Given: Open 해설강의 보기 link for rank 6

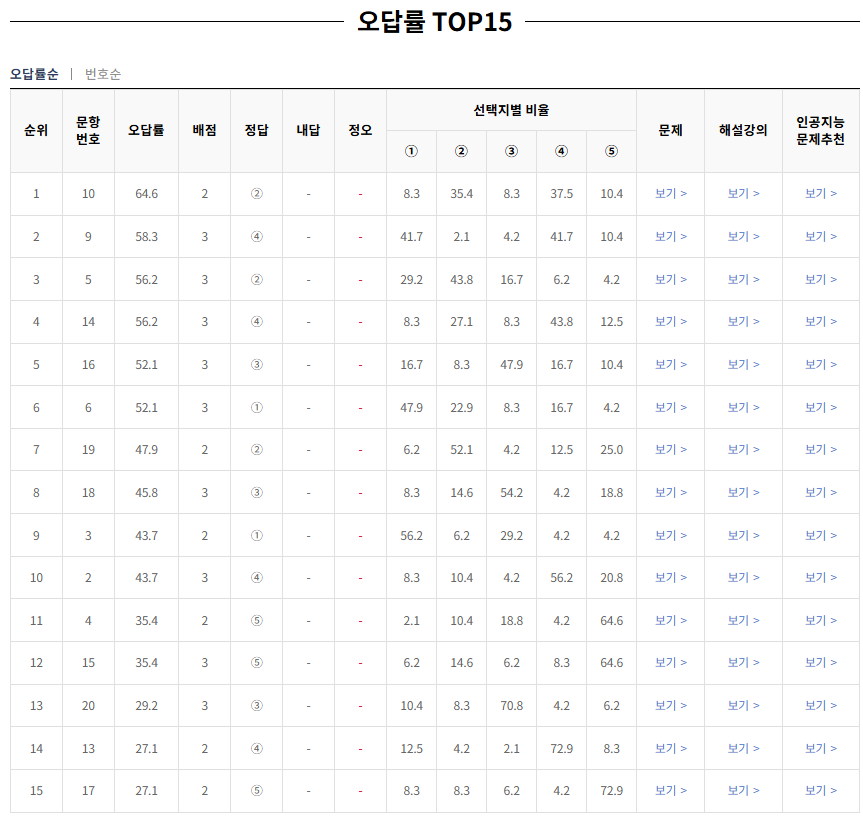Looking at the screenshot, I should coord(743,407).
